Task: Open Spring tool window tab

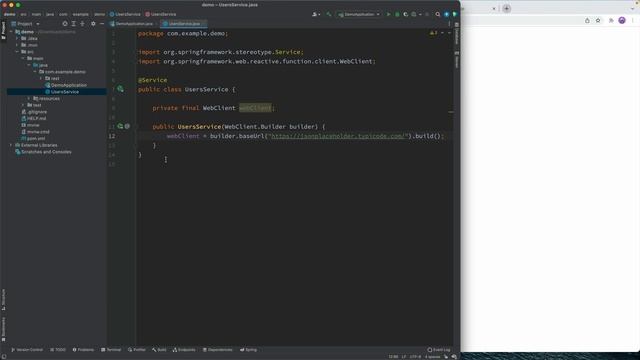Action: coord(249,350)
